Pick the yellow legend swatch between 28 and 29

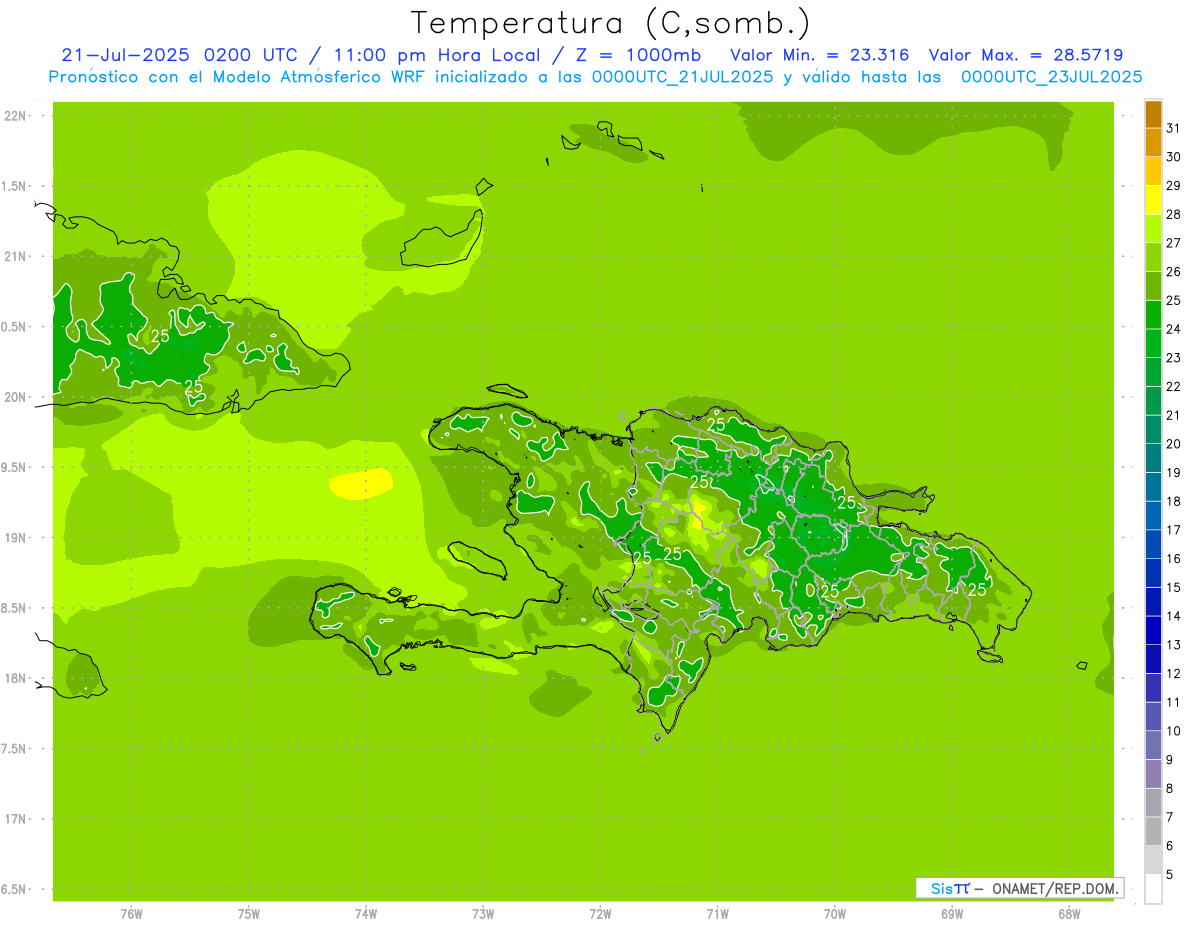tap(1153, 200)
